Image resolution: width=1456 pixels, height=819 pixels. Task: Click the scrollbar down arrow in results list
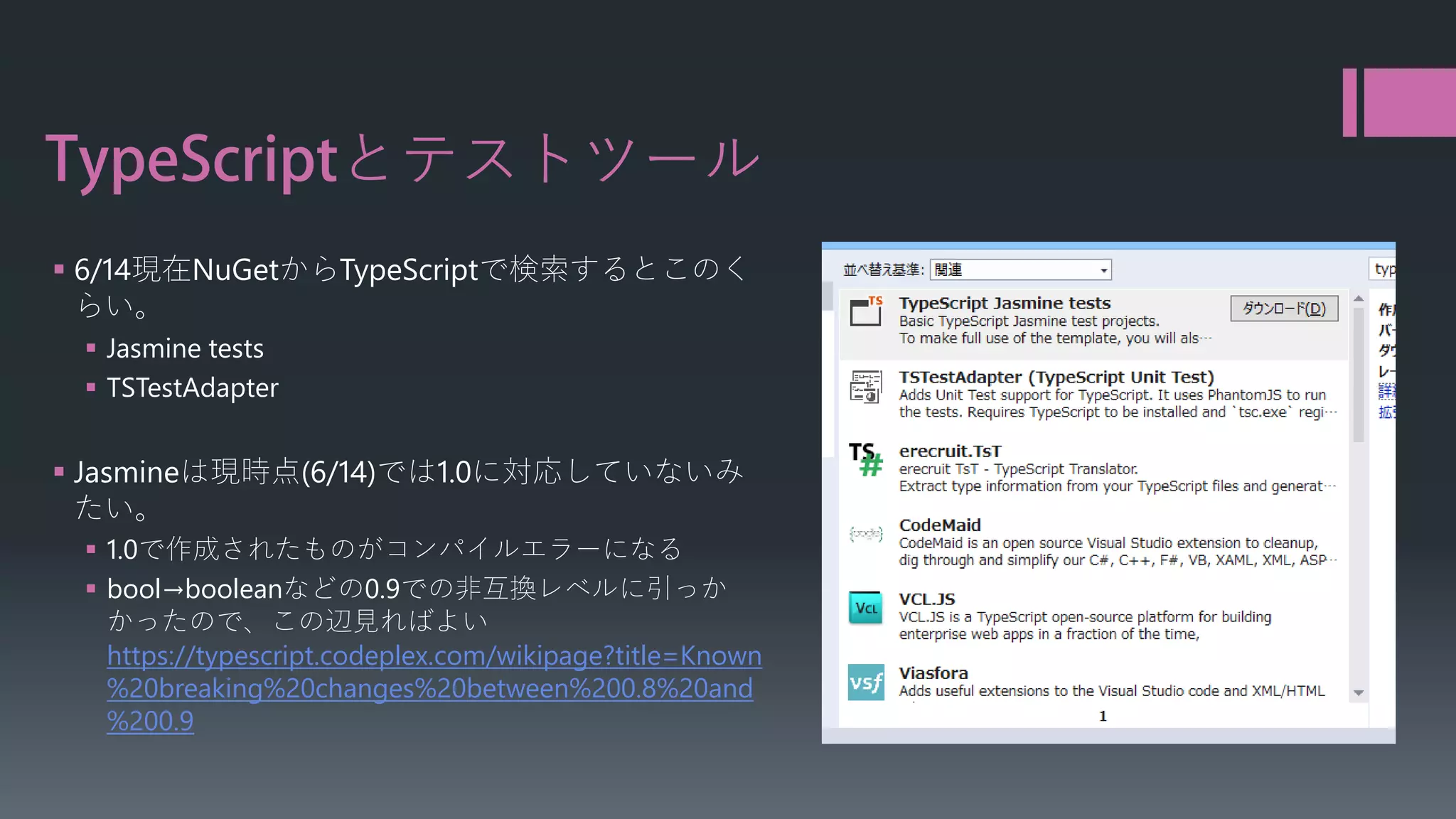pos(1359,692)
